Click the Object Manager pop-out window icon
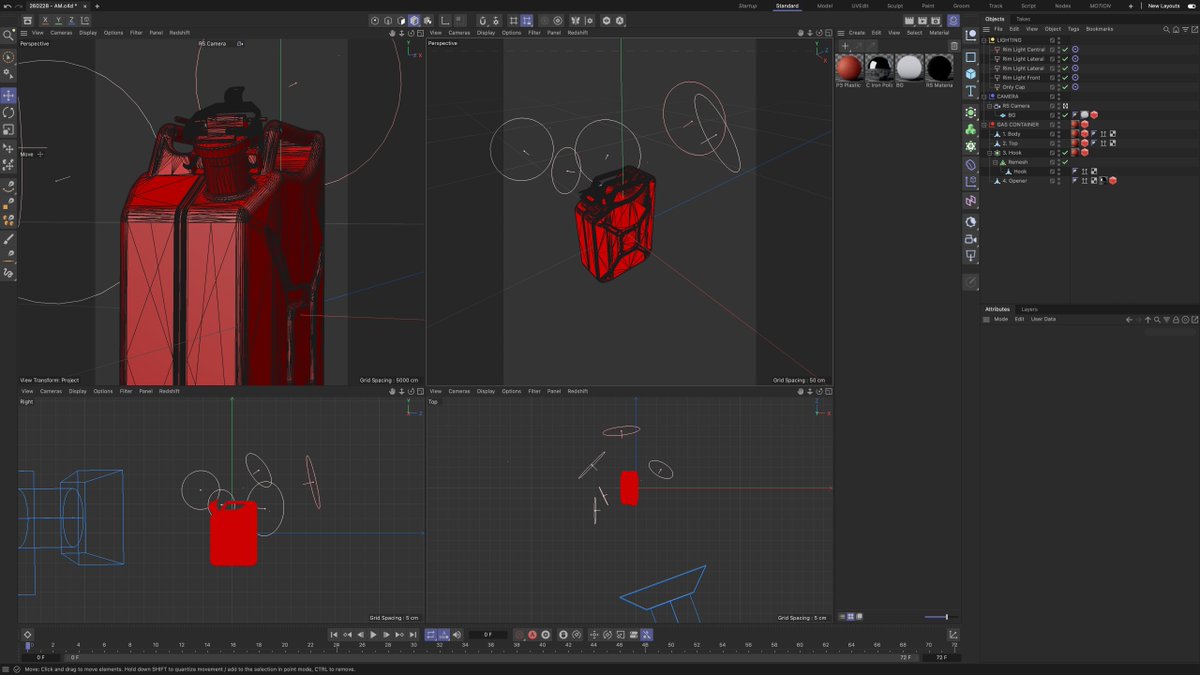Screen dimensions: 1200x675 [x=1195, y=29]
